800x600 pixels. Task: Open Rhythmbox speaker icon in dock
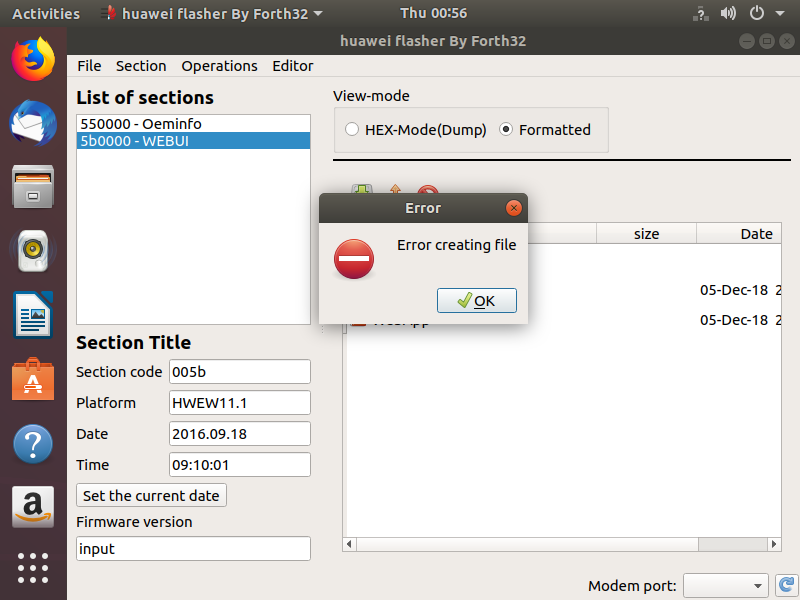point(33,251)
